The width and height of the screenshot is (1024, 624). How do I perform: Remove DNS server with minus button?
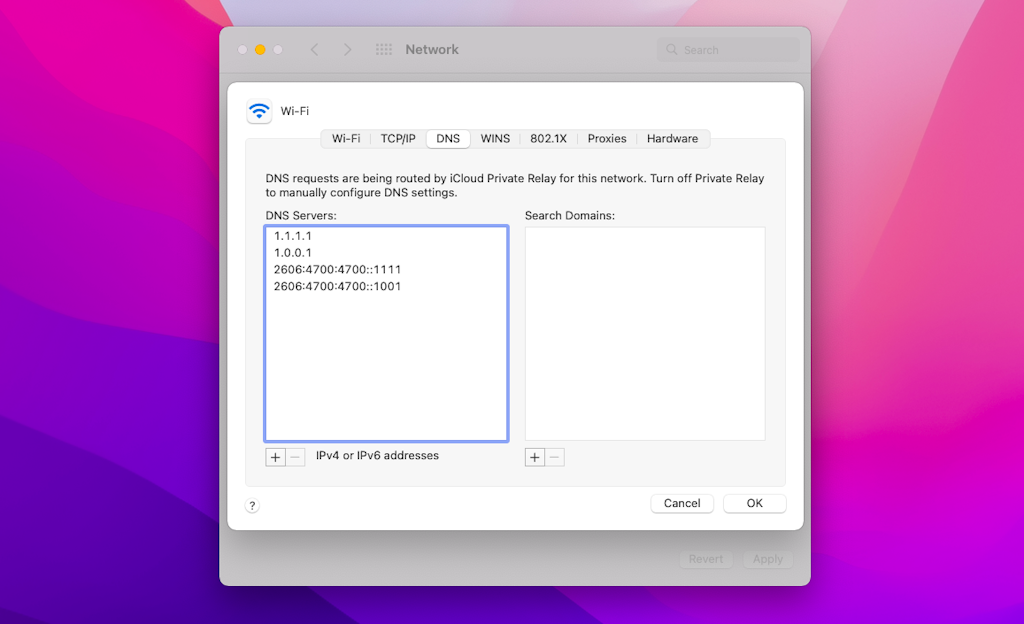coord(295,457)
